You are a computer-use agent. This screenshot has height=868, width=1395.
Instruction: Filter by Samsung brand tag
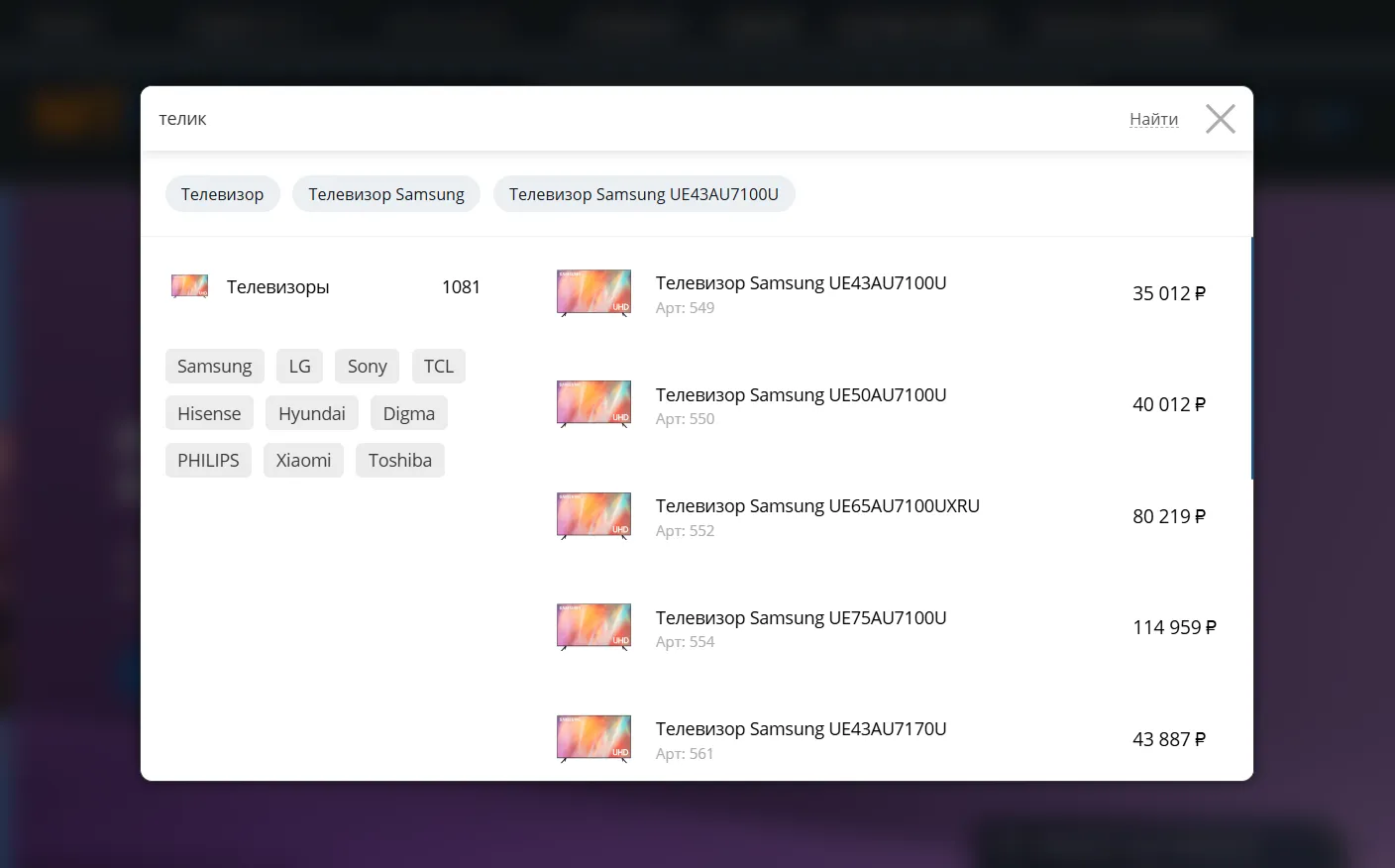[214, 367]
